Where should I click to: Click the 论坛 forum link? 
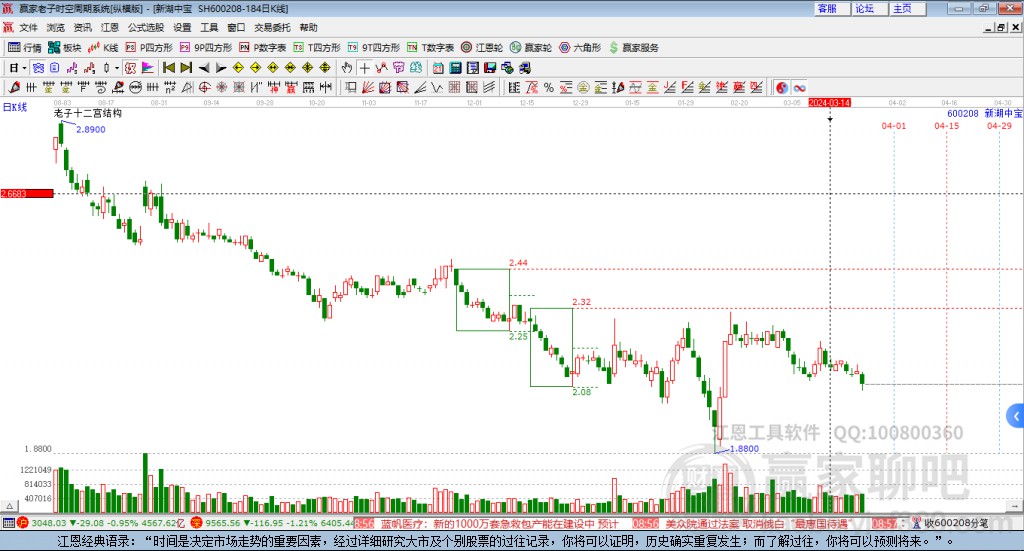[864, 8]
